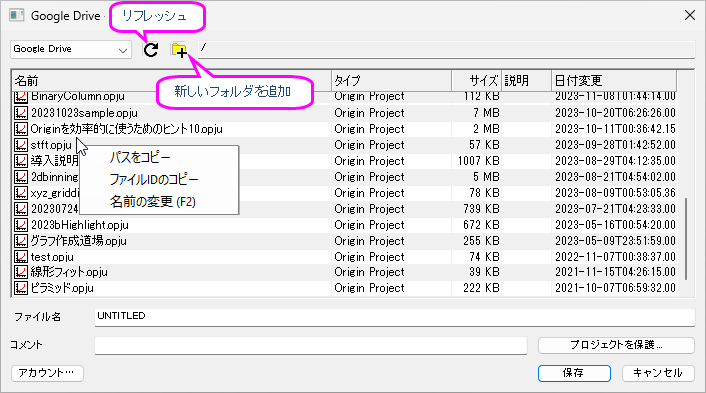Click the Origin Project type for test.opju
The image size is (706, 393).
(369, 257)
